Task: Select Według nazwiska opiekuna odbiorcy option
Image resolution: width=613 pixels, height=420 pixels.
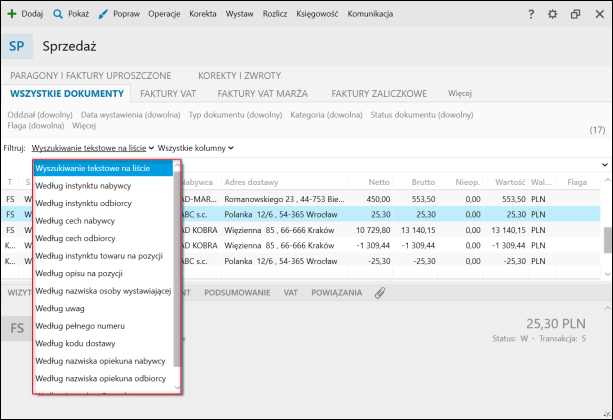Action: tap(103, 379)
